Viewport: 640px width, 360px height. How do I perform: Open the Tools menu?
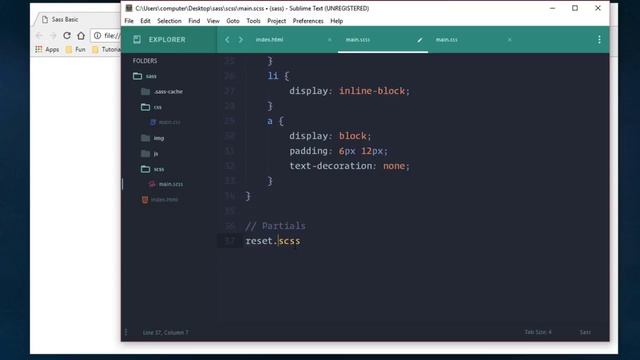(x=253, y=21)
